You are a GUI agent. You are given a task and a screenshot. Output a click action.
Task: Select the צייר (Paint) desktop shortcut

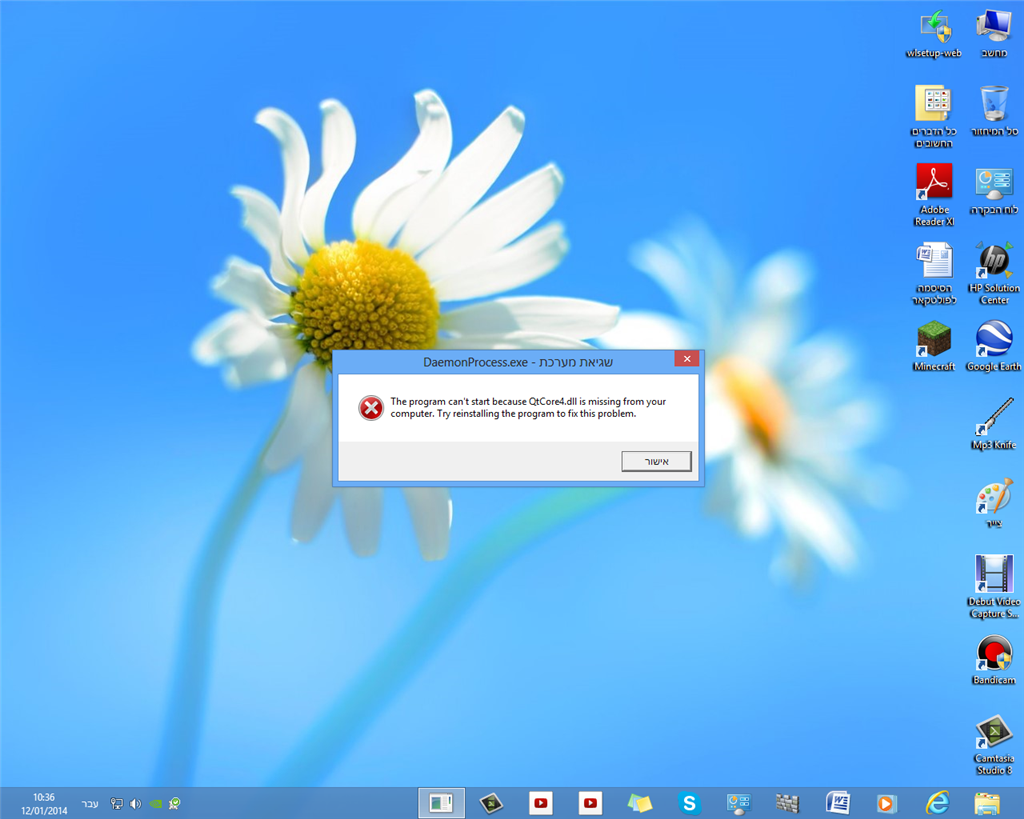pos(994,504)
